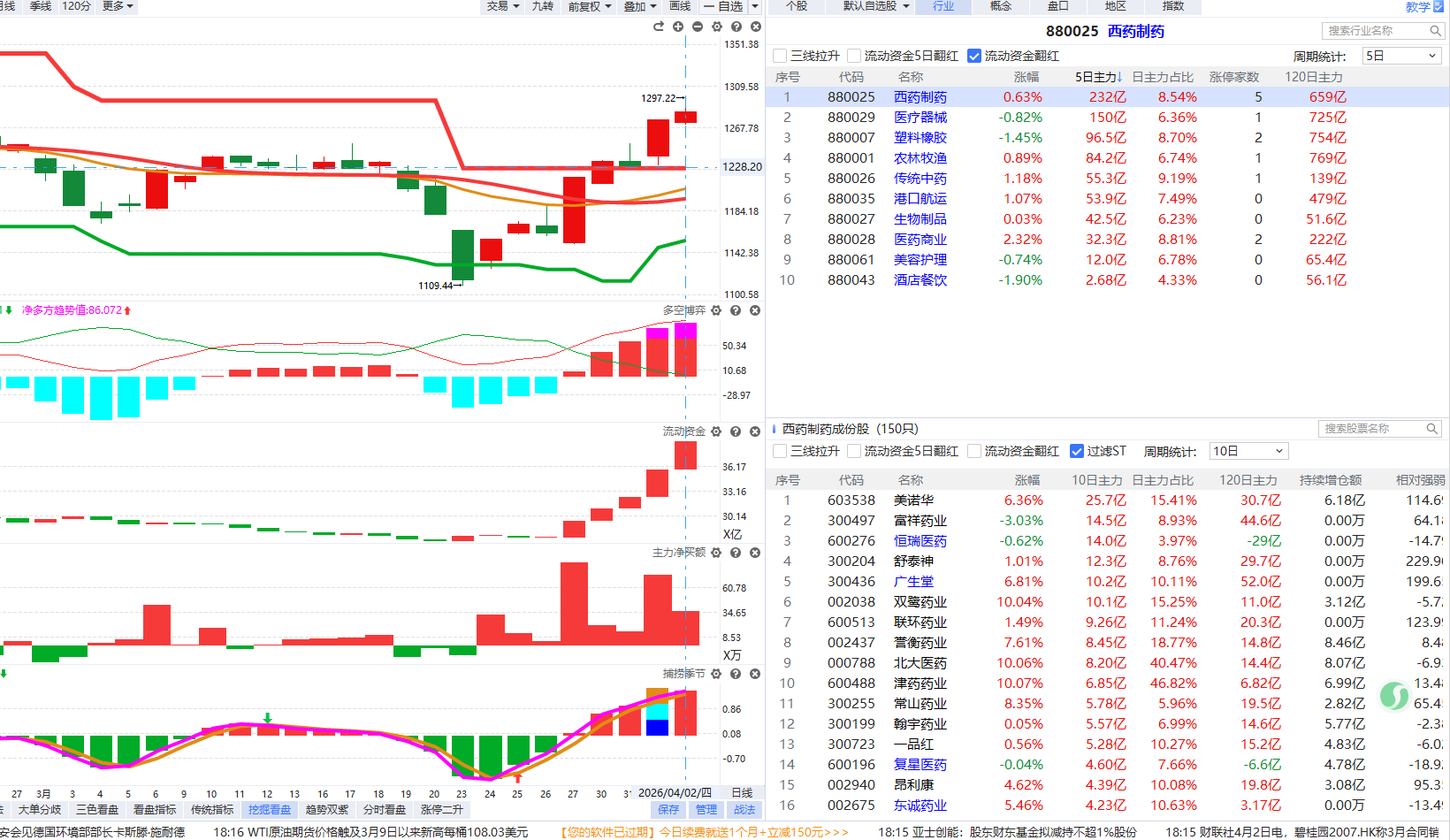
Task: Open the 10日 period statistics dropdown
Action: pyautogui.click(x=1248, y=451)
